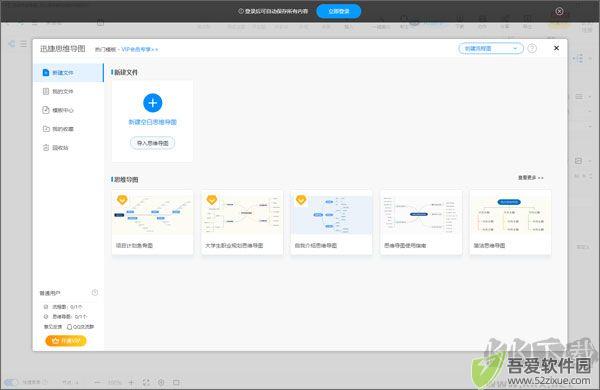Open the 大学生职业规划思维导图 template
600x390 pixels.
pyautogui.click(x=242, y=222)
